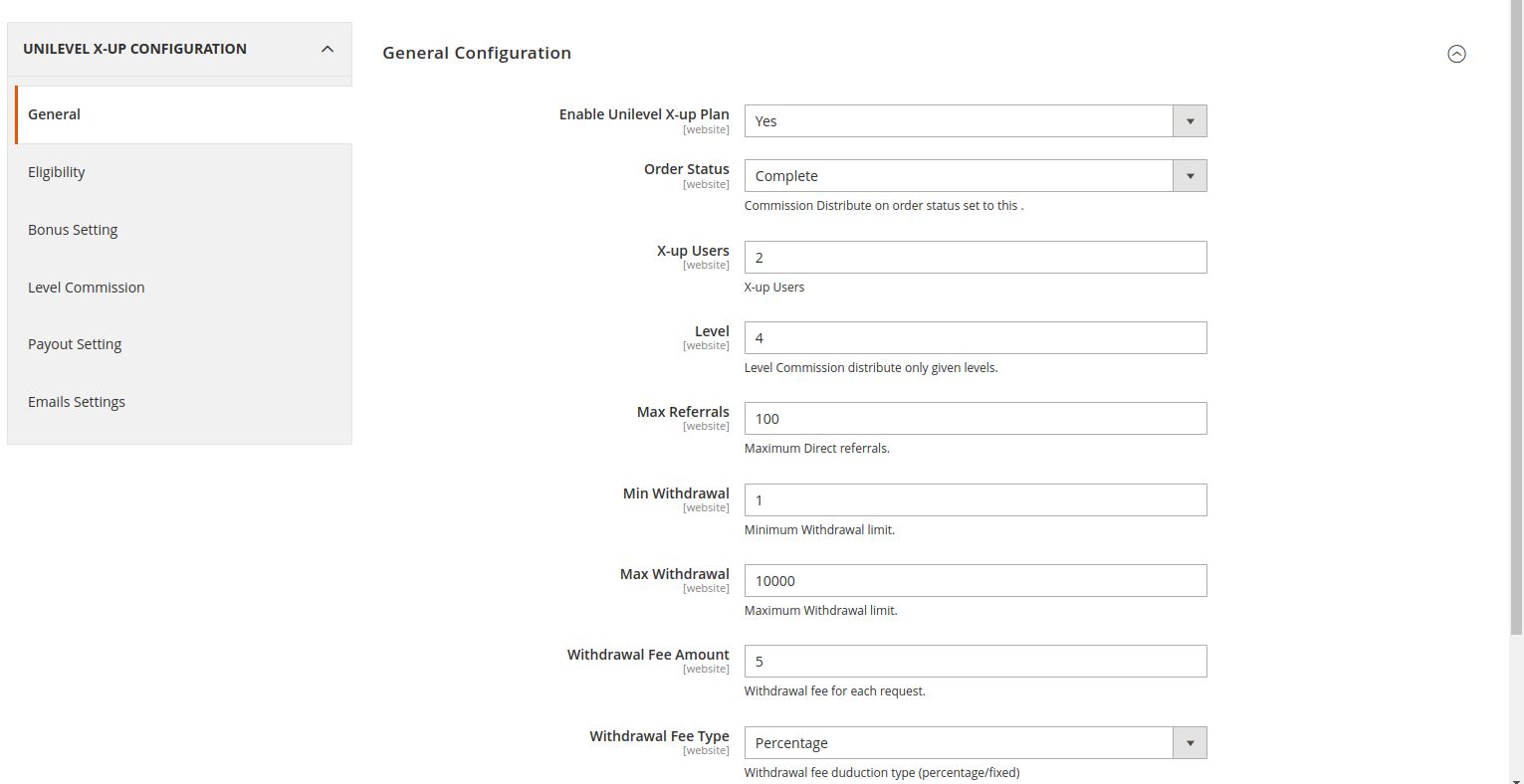
Task: Click the Unilevel X-Up Configuration header
Action: tap(135, 49)
